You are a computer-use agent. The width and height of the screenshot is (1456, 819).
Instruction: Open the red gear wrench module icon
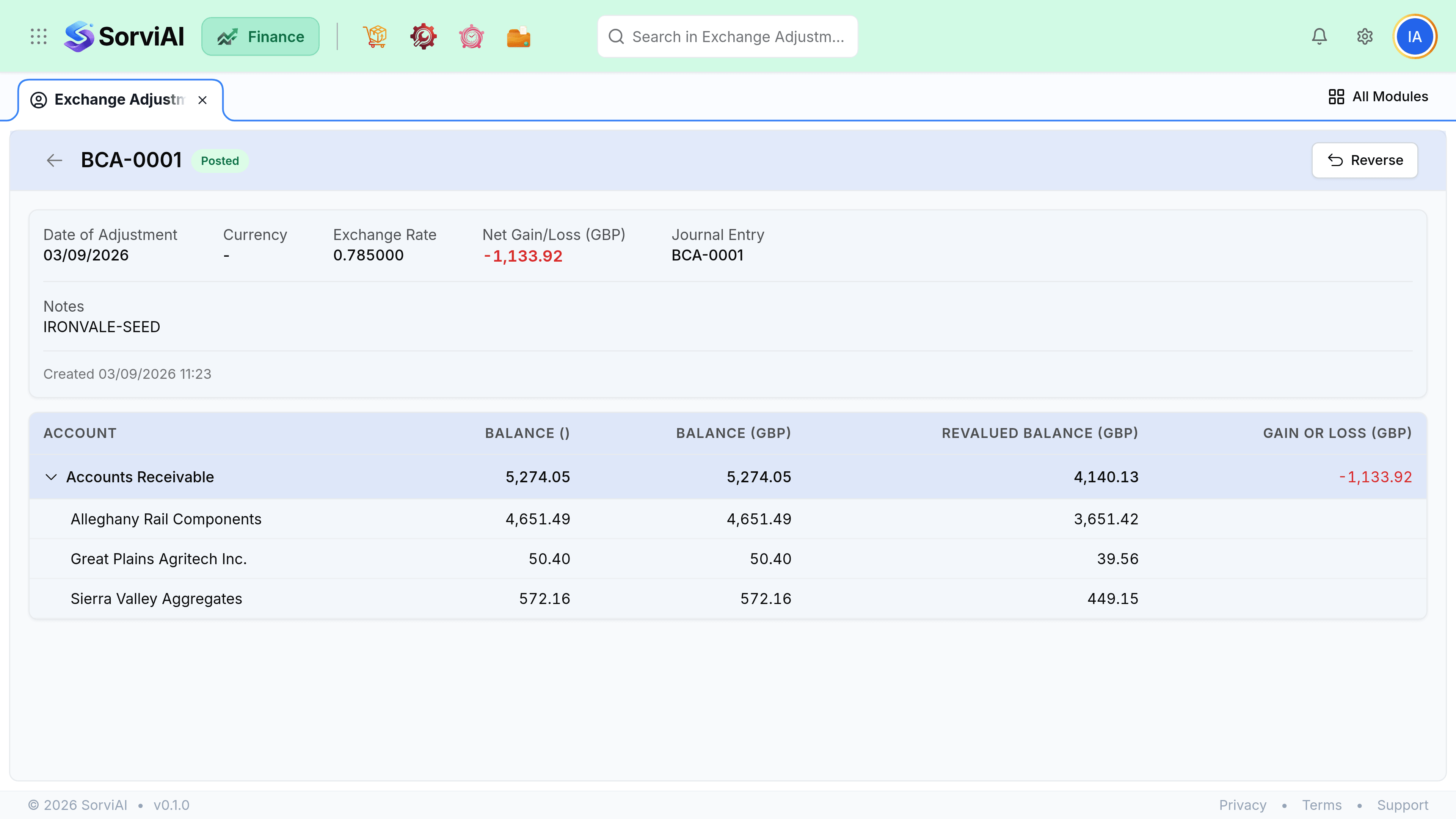point(424,37)
